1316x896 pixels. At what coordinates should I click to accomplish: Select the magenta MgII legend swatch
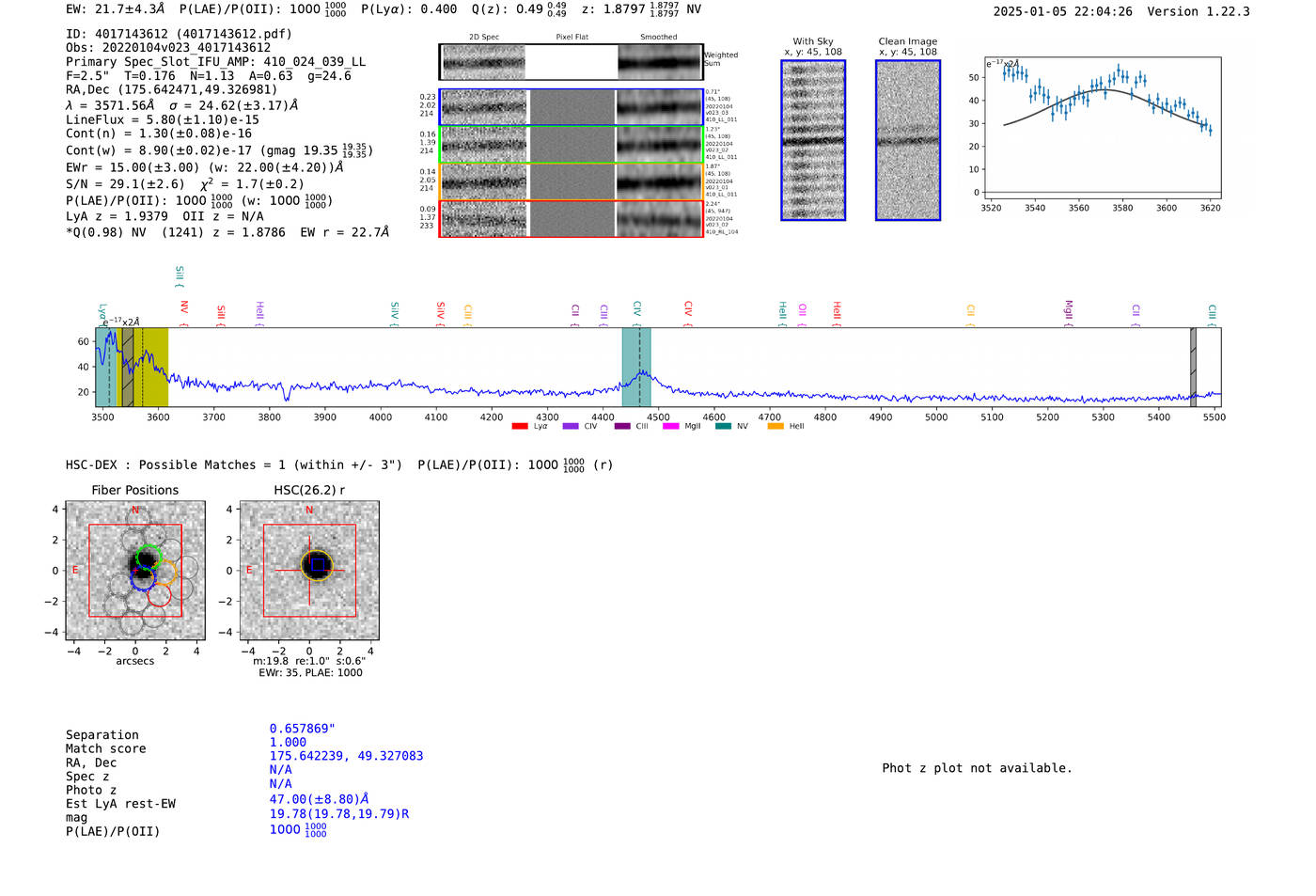pyautogui.click(x=670, y=426)
